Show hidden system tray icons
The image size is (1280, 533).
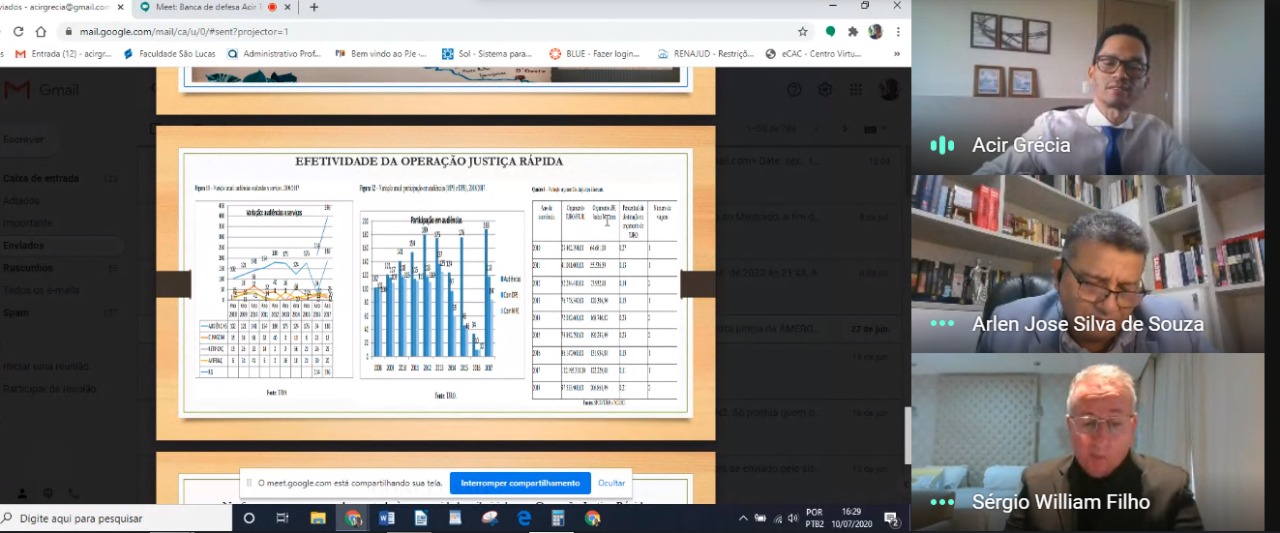[x=742, y=518]
